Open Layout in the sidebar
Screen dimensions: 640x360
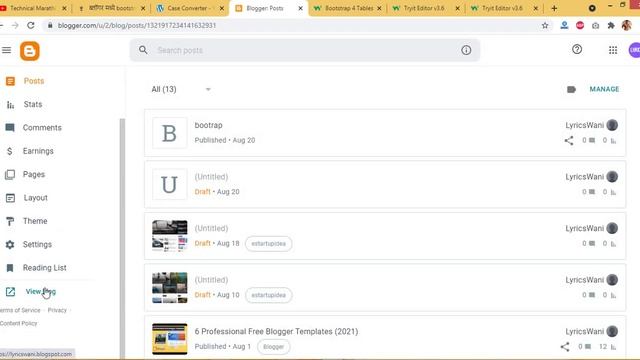pos(36,198)
